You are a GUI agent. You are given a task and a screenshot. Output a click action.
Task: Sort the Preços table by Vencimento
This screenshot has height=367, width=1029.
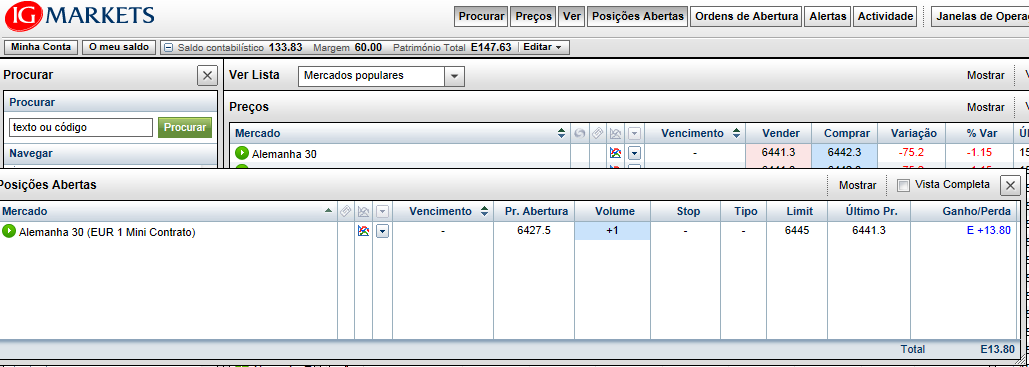pyautogui.click(x=736, y=133)
